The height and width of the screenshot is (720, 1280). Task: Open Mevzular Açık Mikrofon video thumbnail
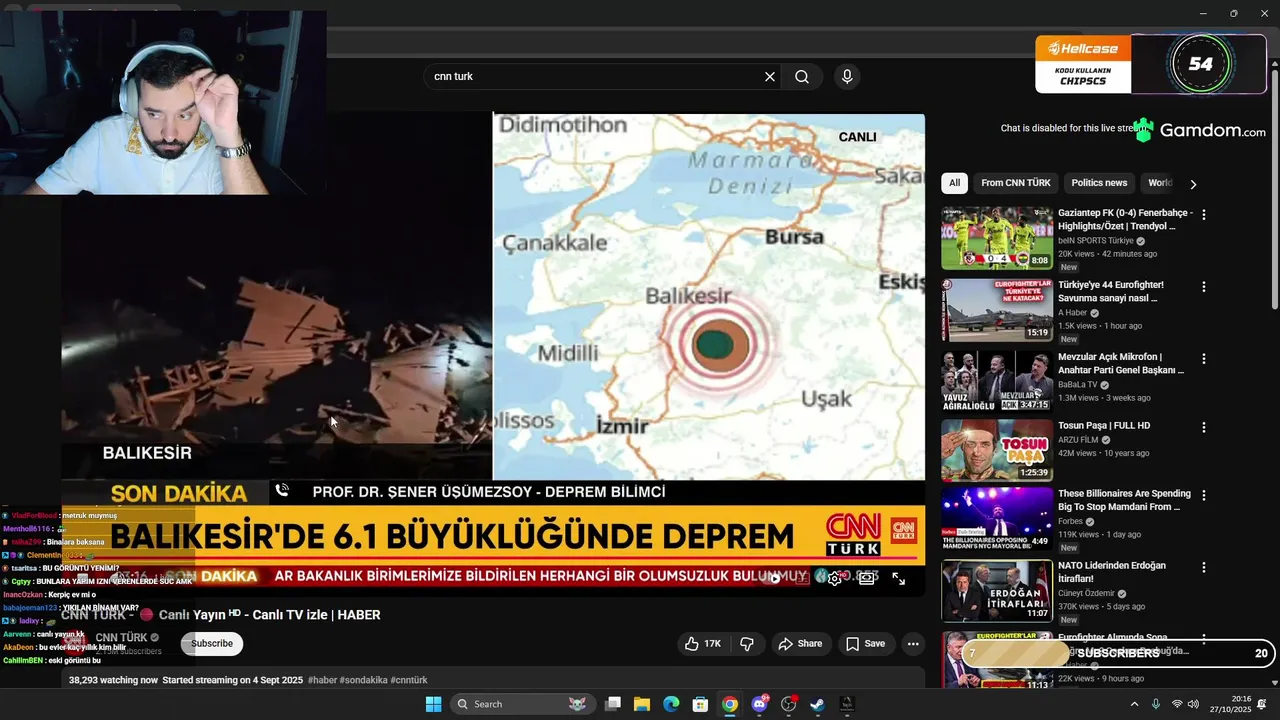click(996, 381)
